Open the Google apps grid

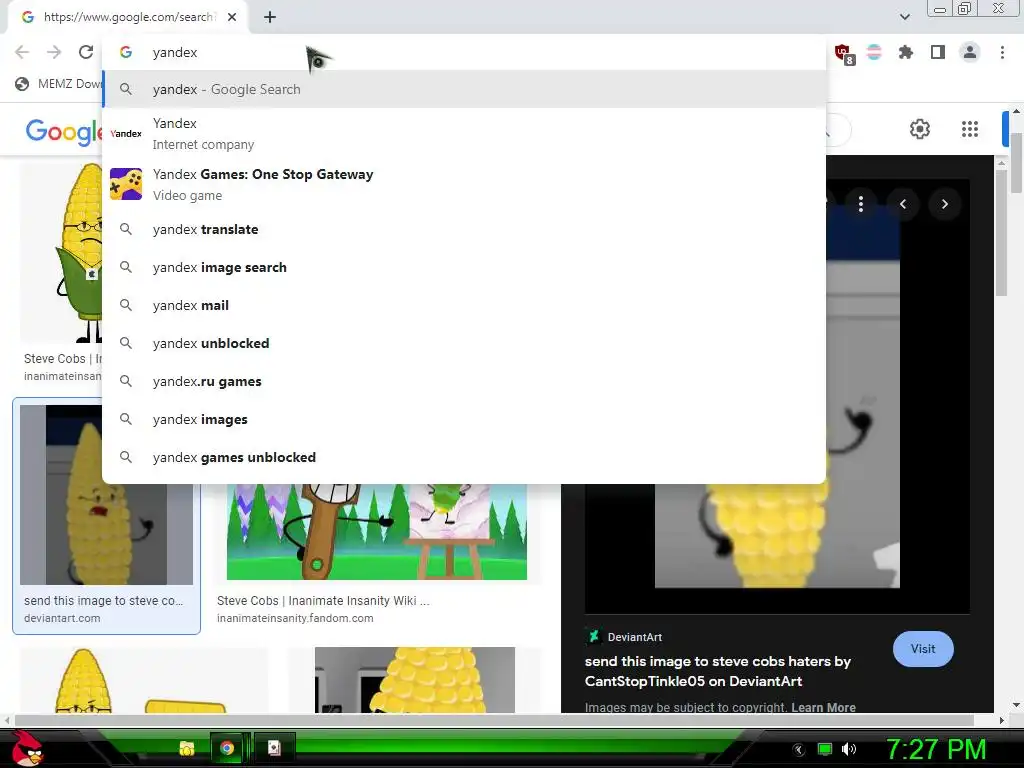point(970,129)
